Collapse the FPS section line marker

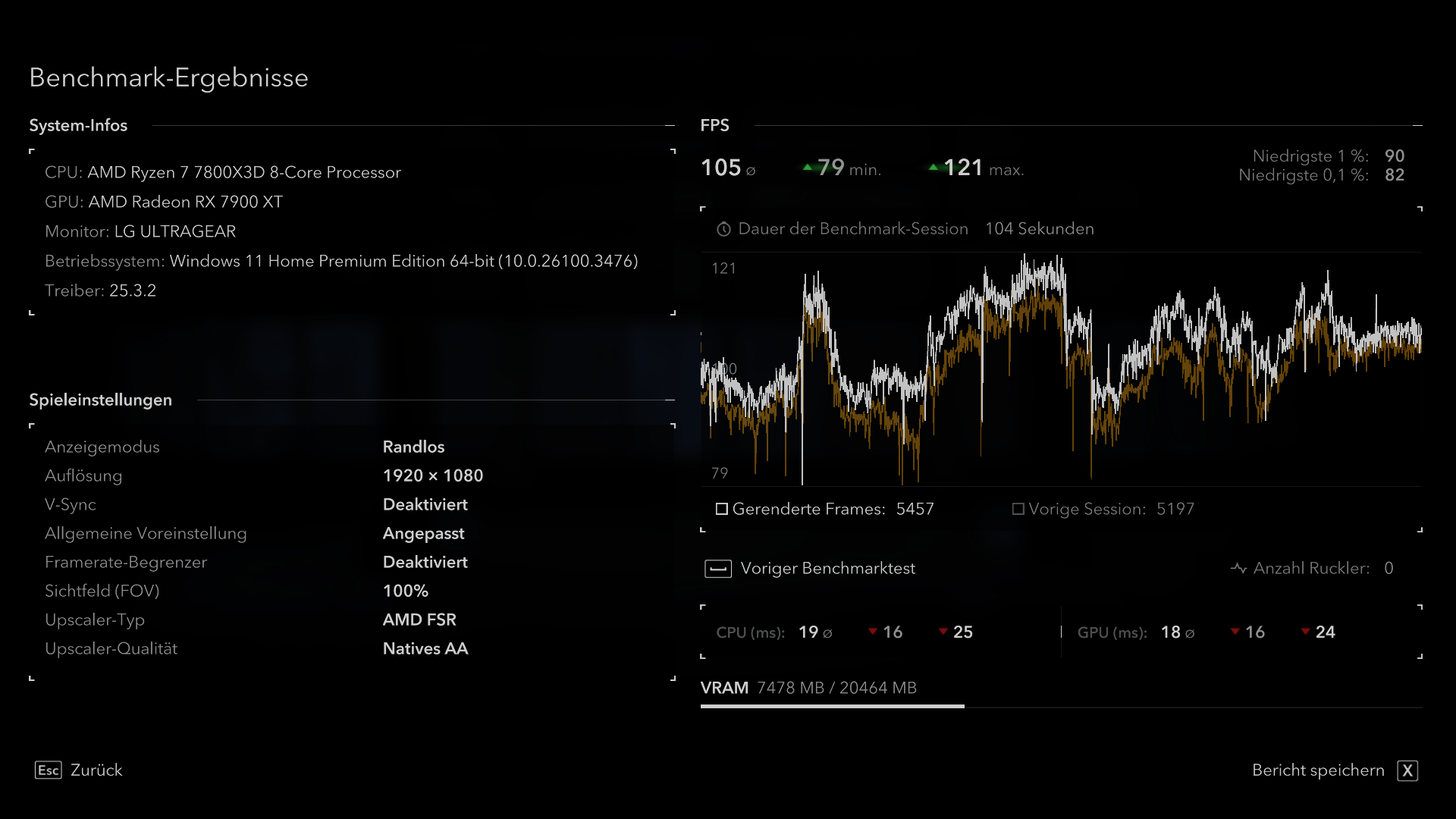click(1417, 125)
